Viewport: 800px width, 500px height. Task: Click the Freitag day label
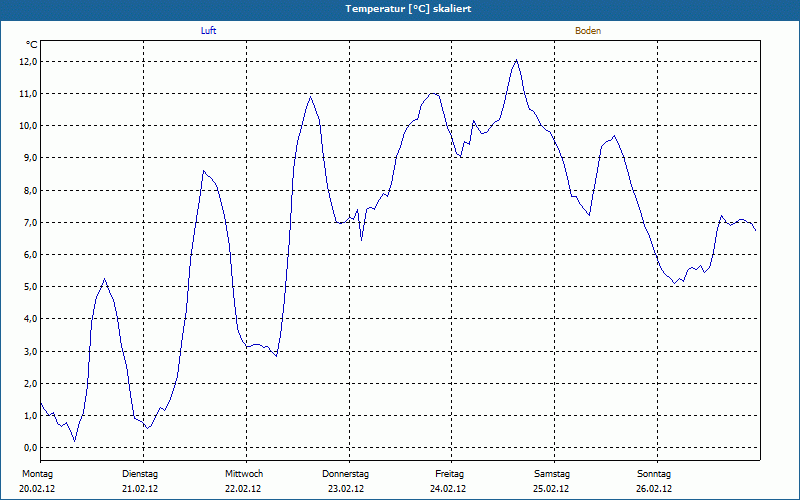449,474
